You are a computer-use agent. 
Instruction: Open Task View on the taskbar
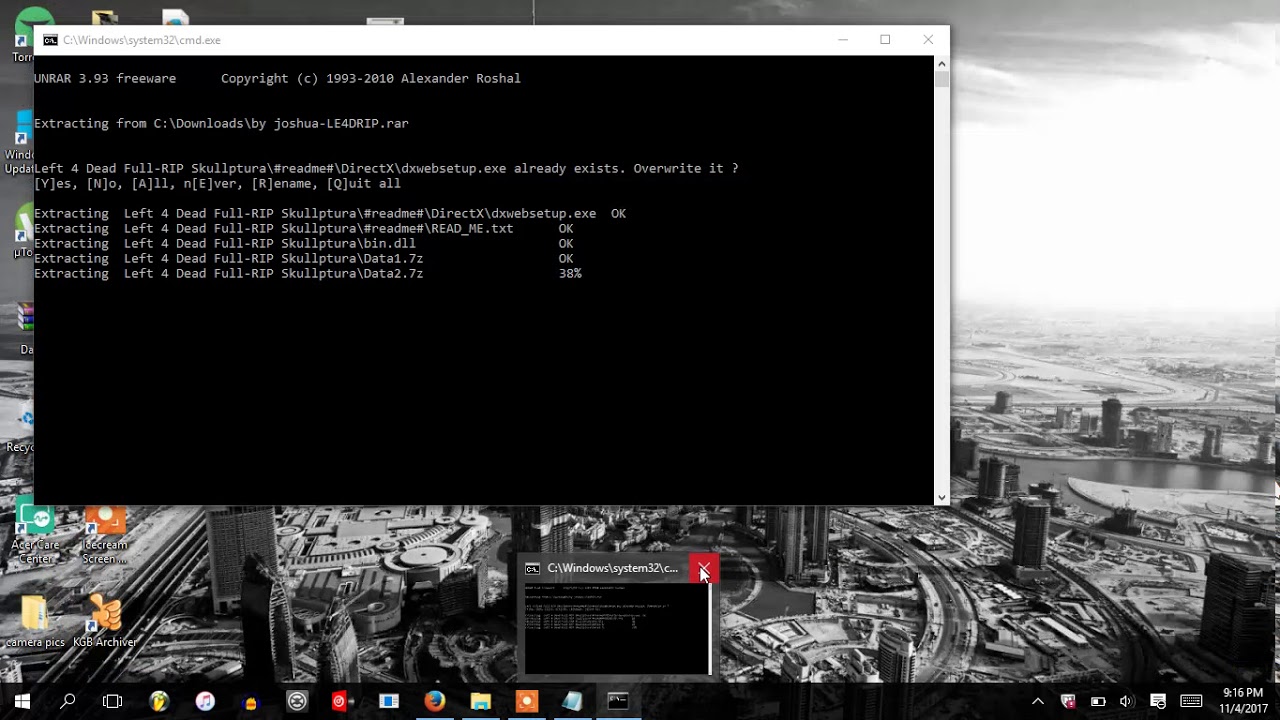[x=113, y=701]
